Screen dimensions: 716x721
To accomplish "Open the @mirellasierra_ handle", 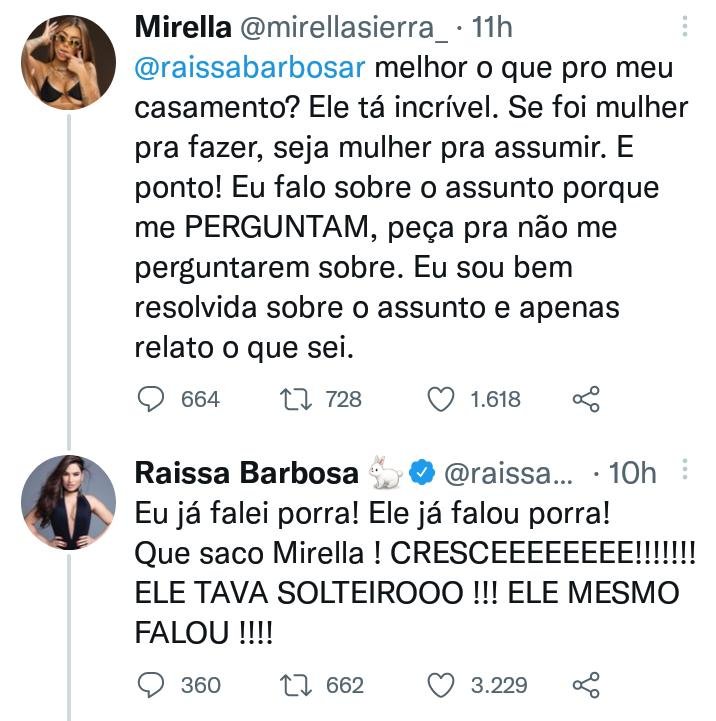I will [344, 28].
